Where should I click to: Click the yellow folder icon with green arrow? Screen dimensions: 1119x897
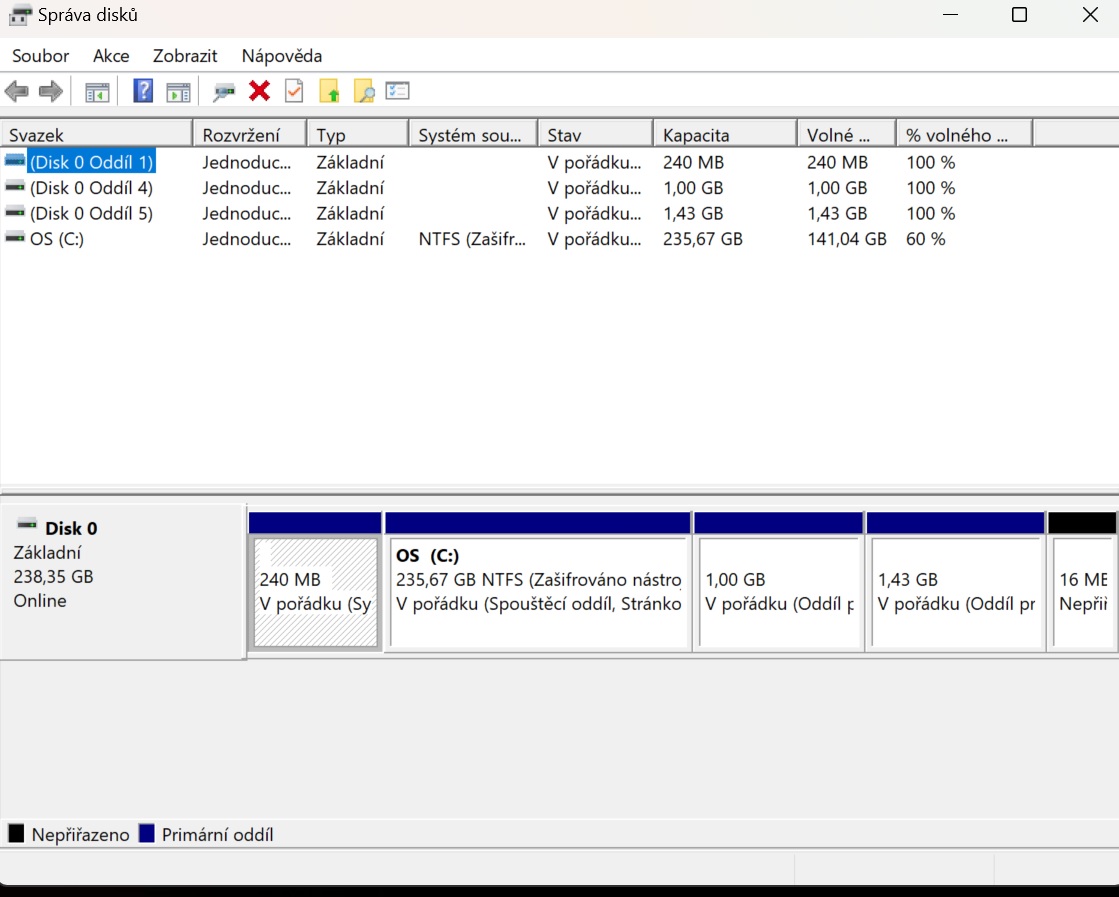click(329, 92)
